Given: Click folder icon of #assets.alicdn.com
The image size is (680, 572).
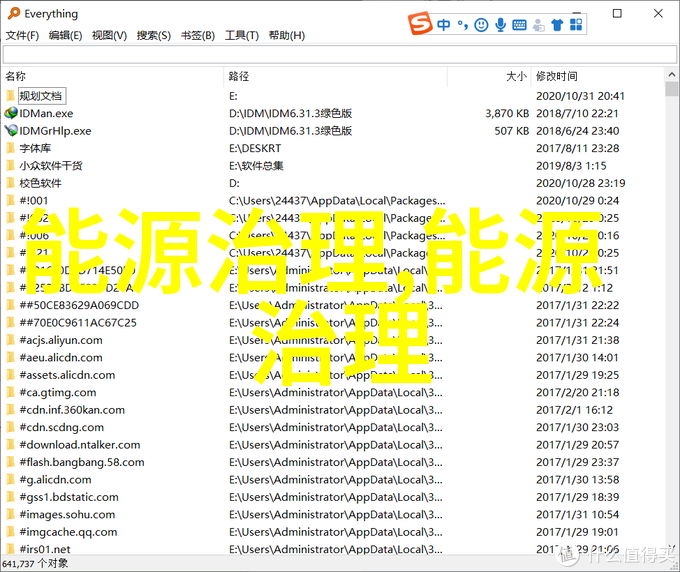Looking at the screenshot, I should (10, 375).
